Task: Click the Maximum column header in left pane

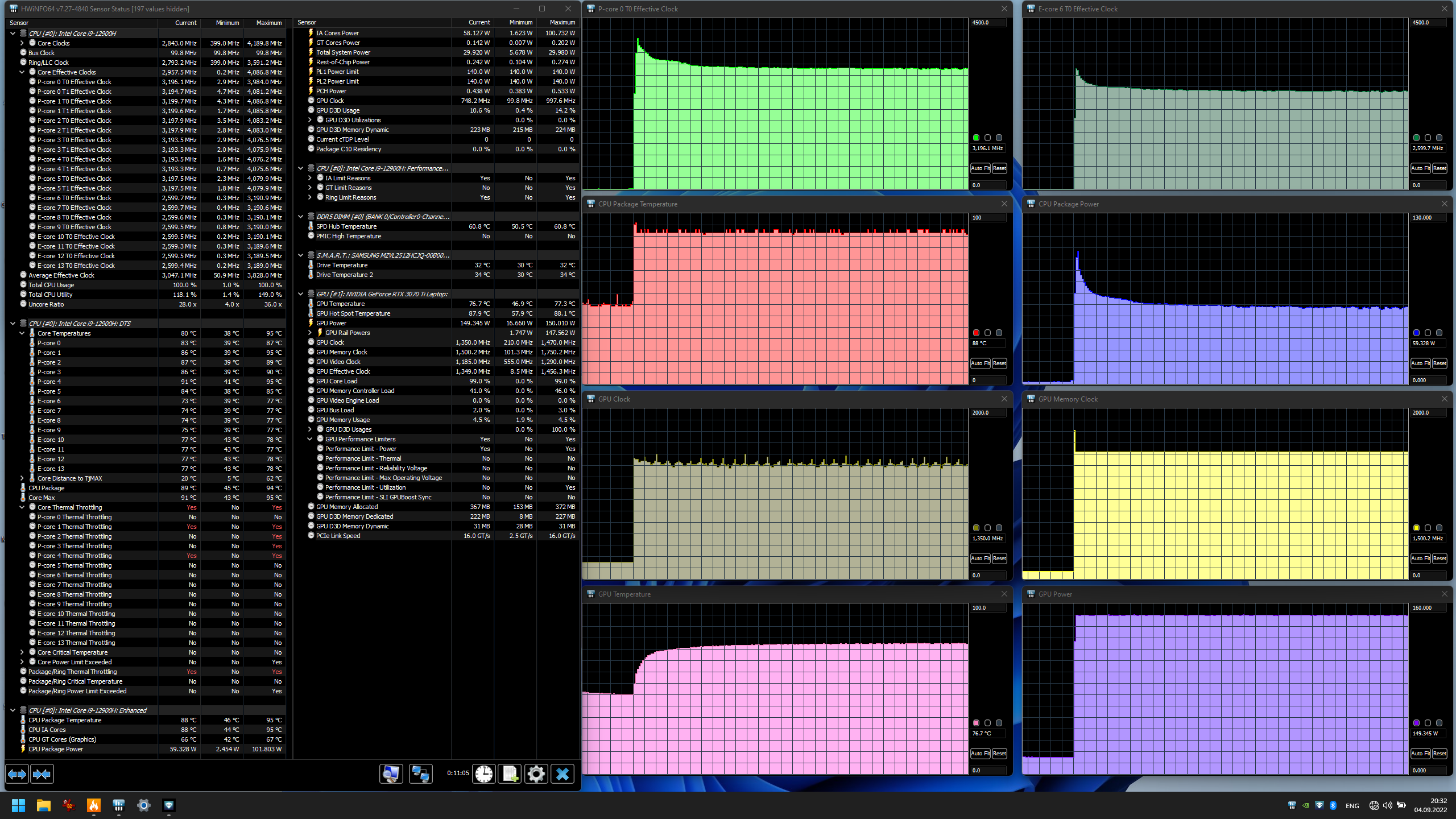Action: coord(268,23)
